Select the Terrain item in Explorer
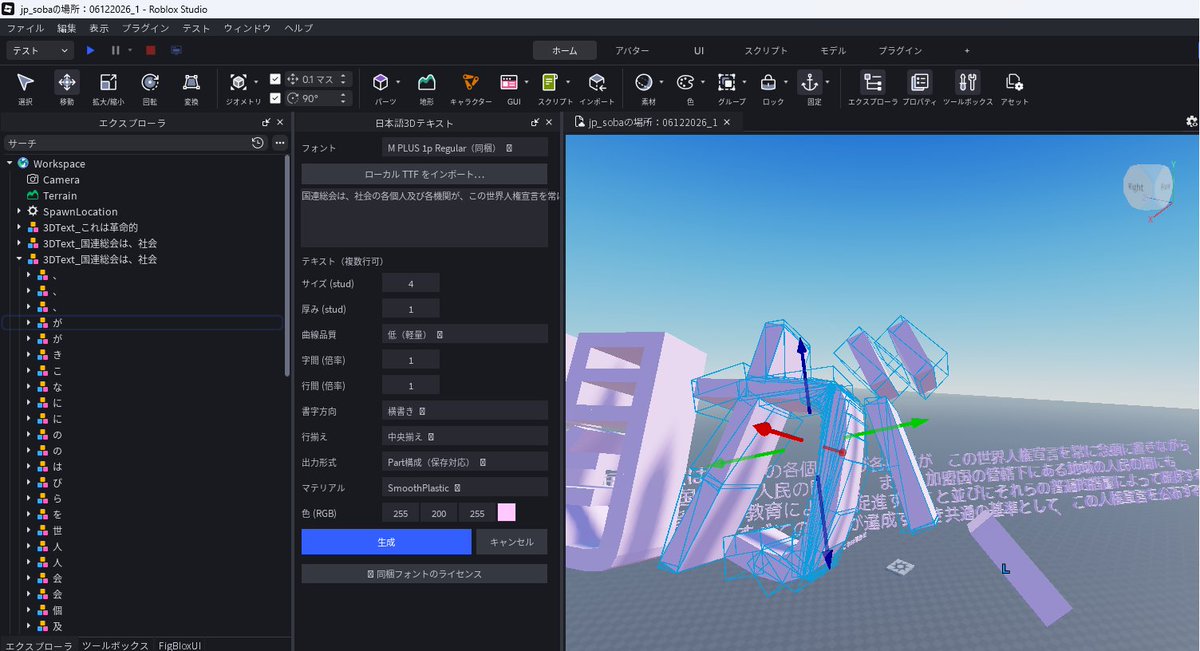Screen dimensions: 1200x651 coord(60,195)
